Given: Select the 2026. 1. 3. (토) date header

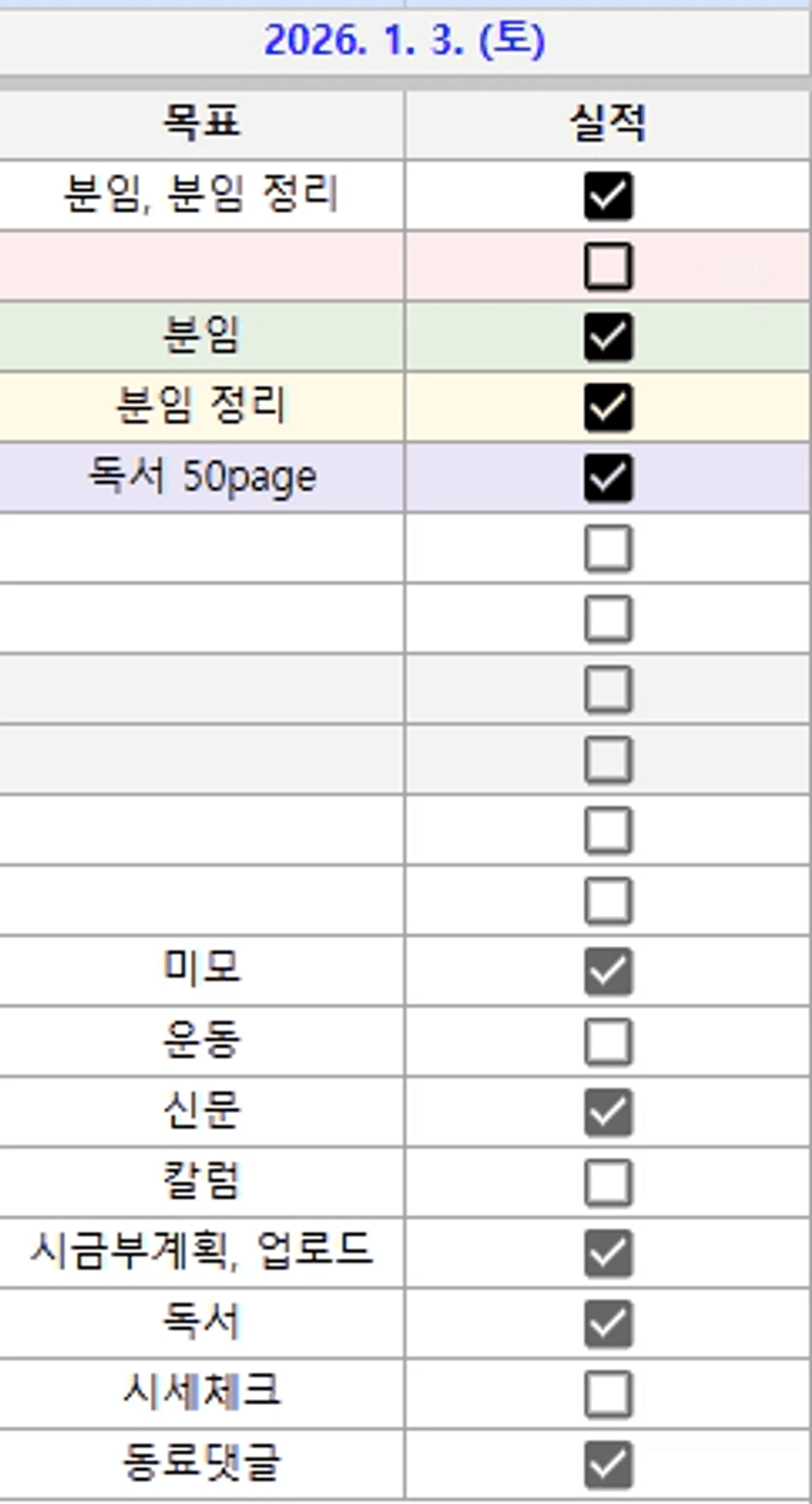Looking at the screenshot, I should pyautogui.click(x=405, y=42).
